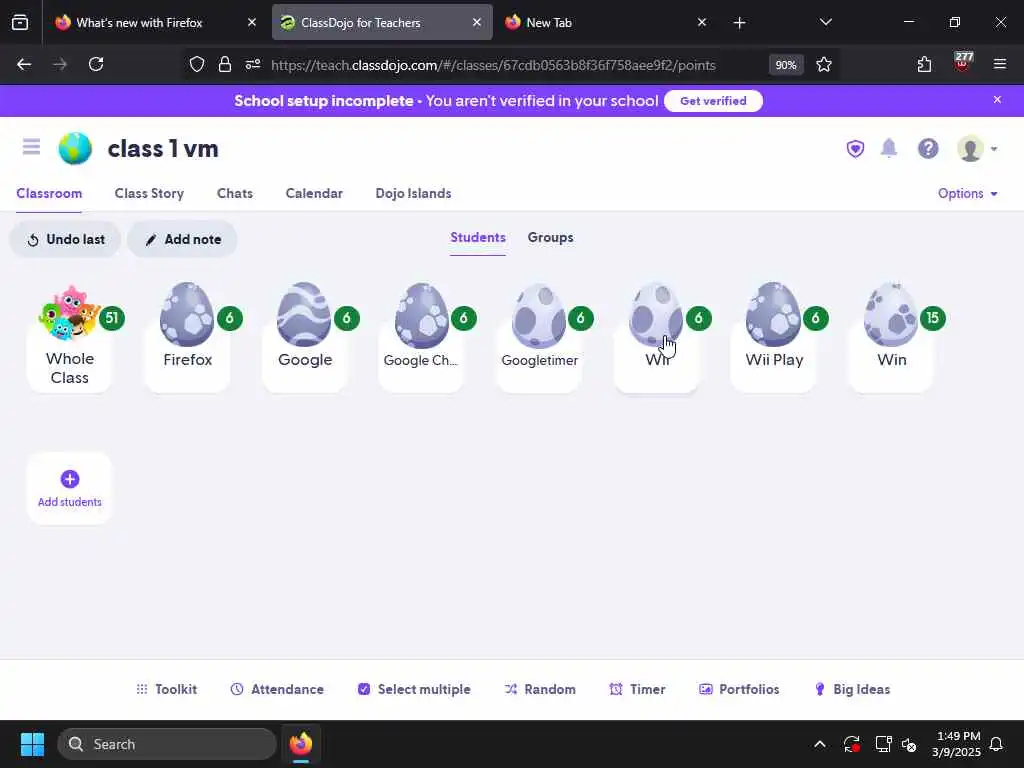Switch to the Classroom tab
Viewport: 1024px width, 768px height.
pyautogui.click(x=49, y=193)
